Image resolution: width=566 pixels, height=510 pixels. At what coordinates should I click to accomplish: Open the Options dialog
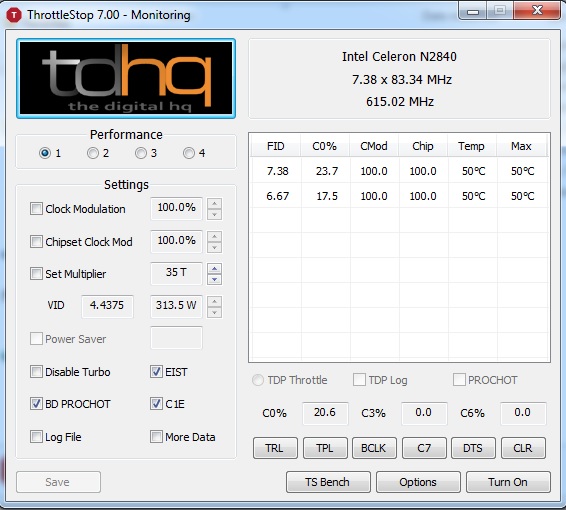coord(418,482)
